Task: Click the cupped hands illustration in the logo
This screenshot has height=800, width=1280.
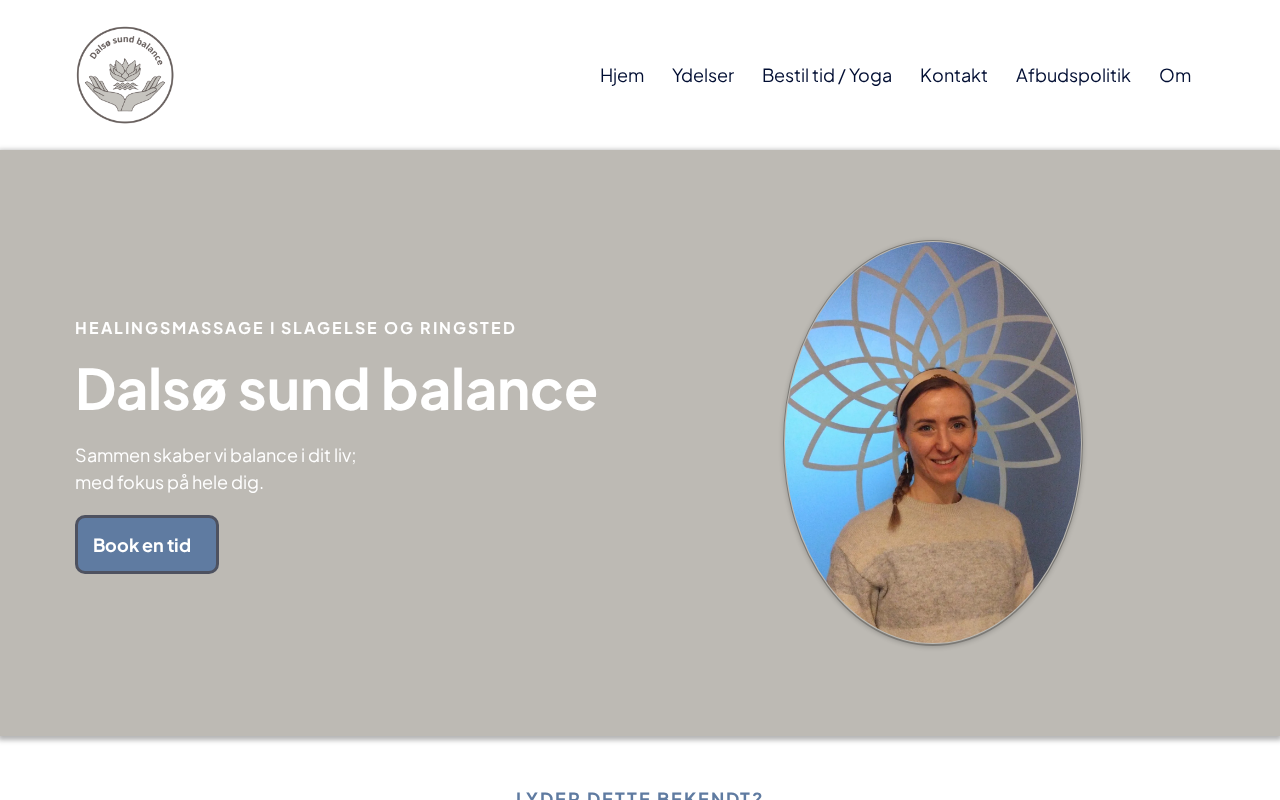Action: click(x=125, y=96)
